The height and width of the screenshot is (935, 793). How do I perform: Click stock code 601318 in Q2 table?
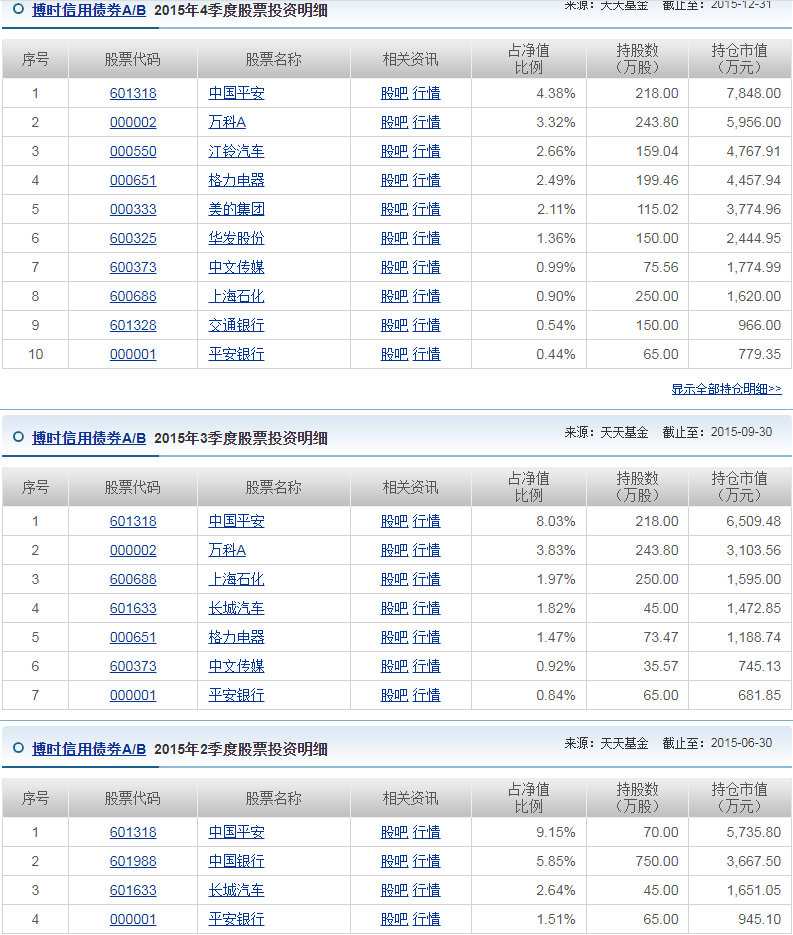point(133,832)
